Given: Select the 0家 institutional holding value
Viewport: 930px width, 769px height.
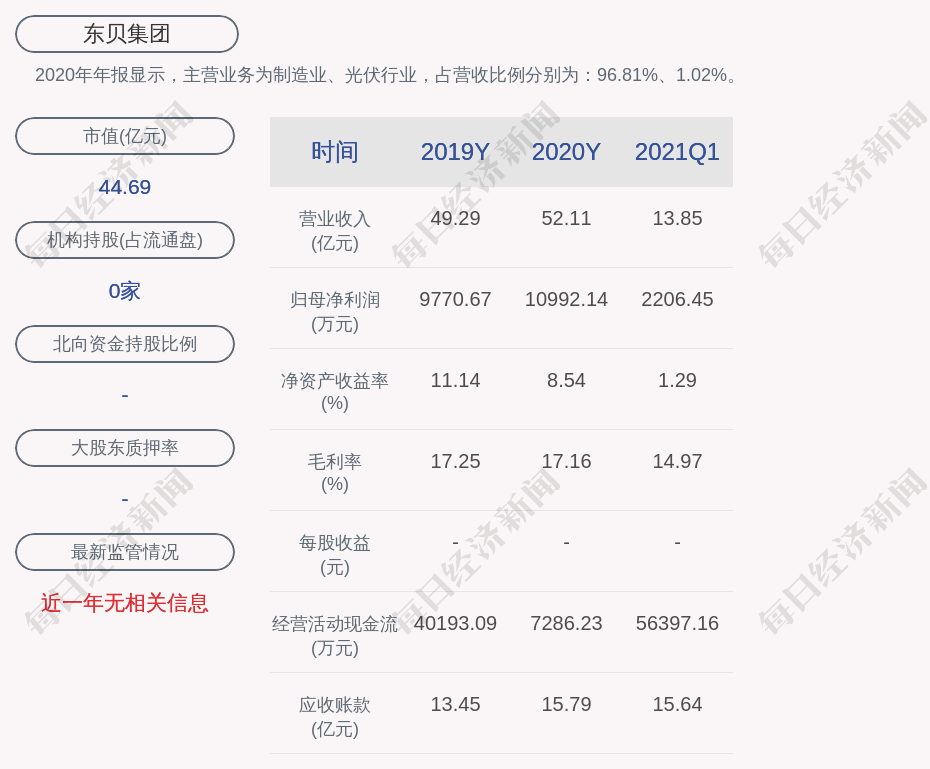Looking at the screenshot, I should pyautogui.click(x=125, y=291).
